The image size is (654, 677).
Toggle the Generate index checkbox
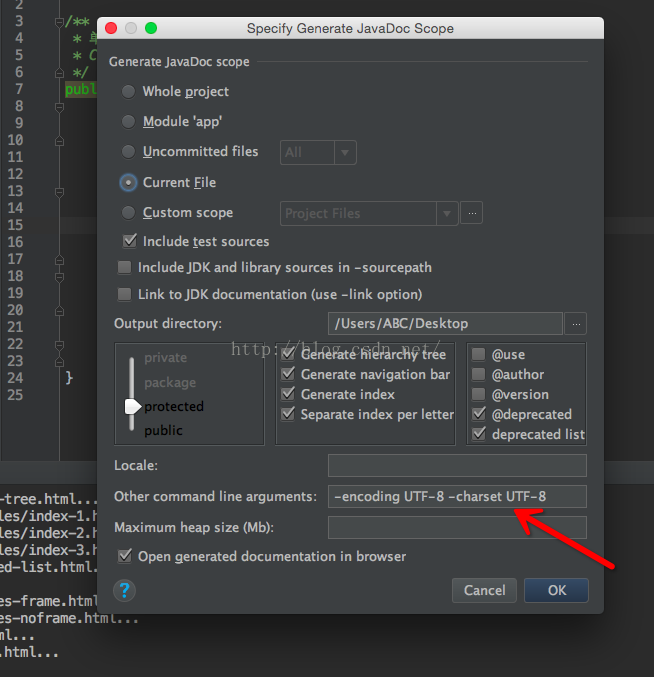click(288, 394)
